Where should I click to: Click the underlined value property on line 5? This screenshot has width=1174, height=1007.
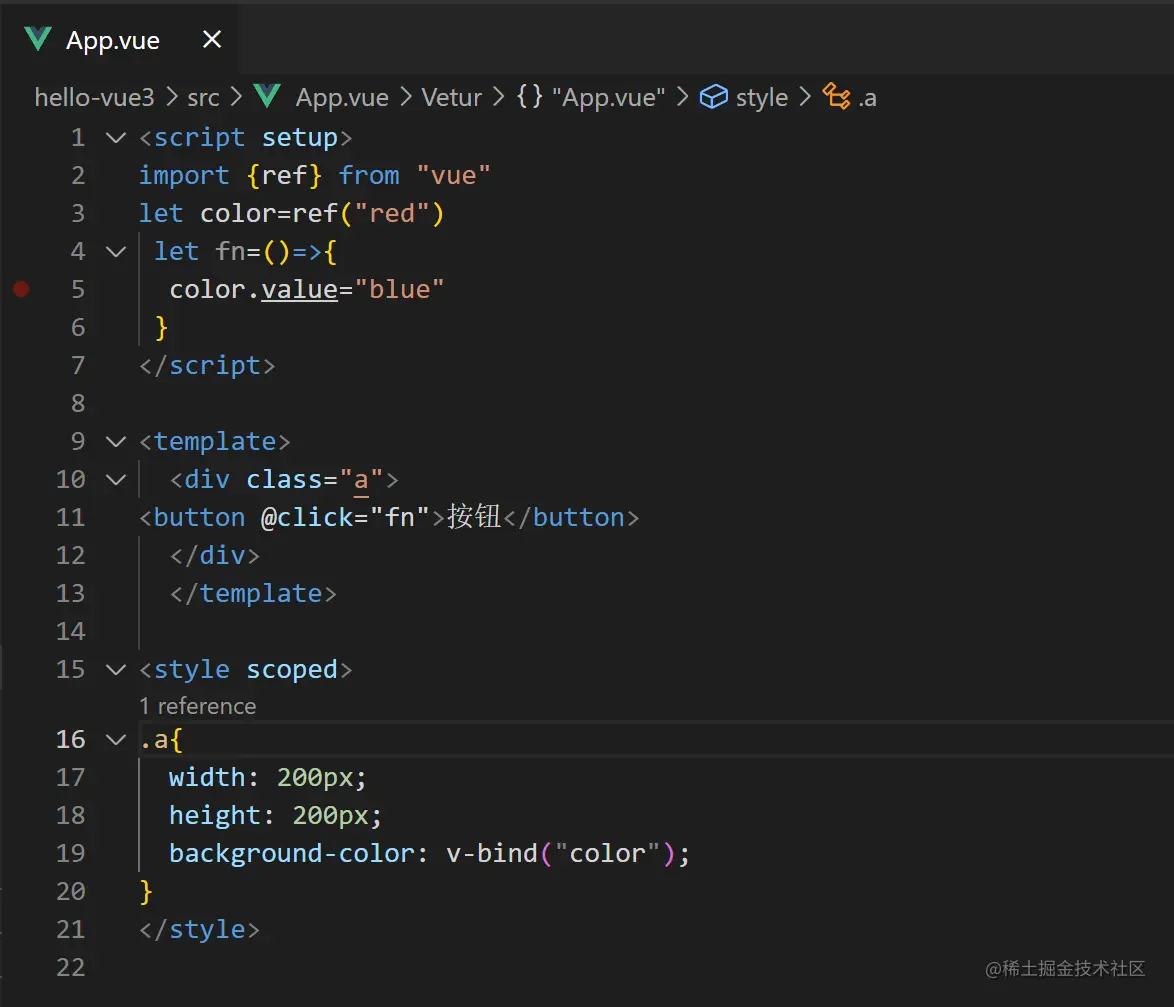(299, 290)
